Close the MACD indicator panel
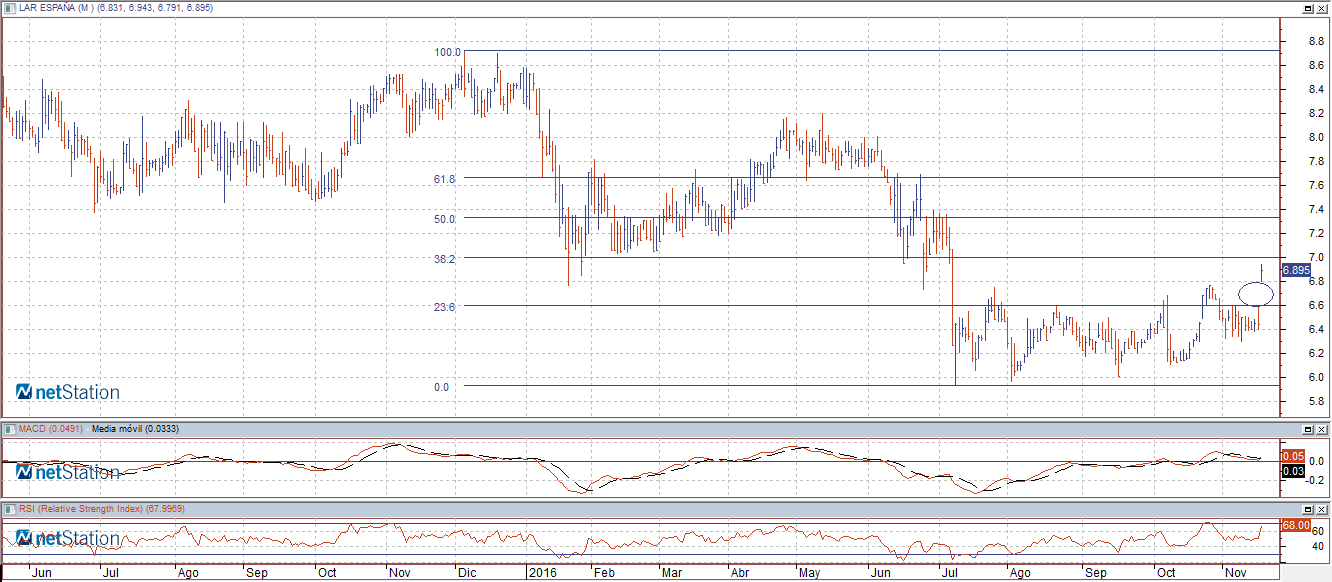Screen dimensions: 1332x582 (1322, 429)
